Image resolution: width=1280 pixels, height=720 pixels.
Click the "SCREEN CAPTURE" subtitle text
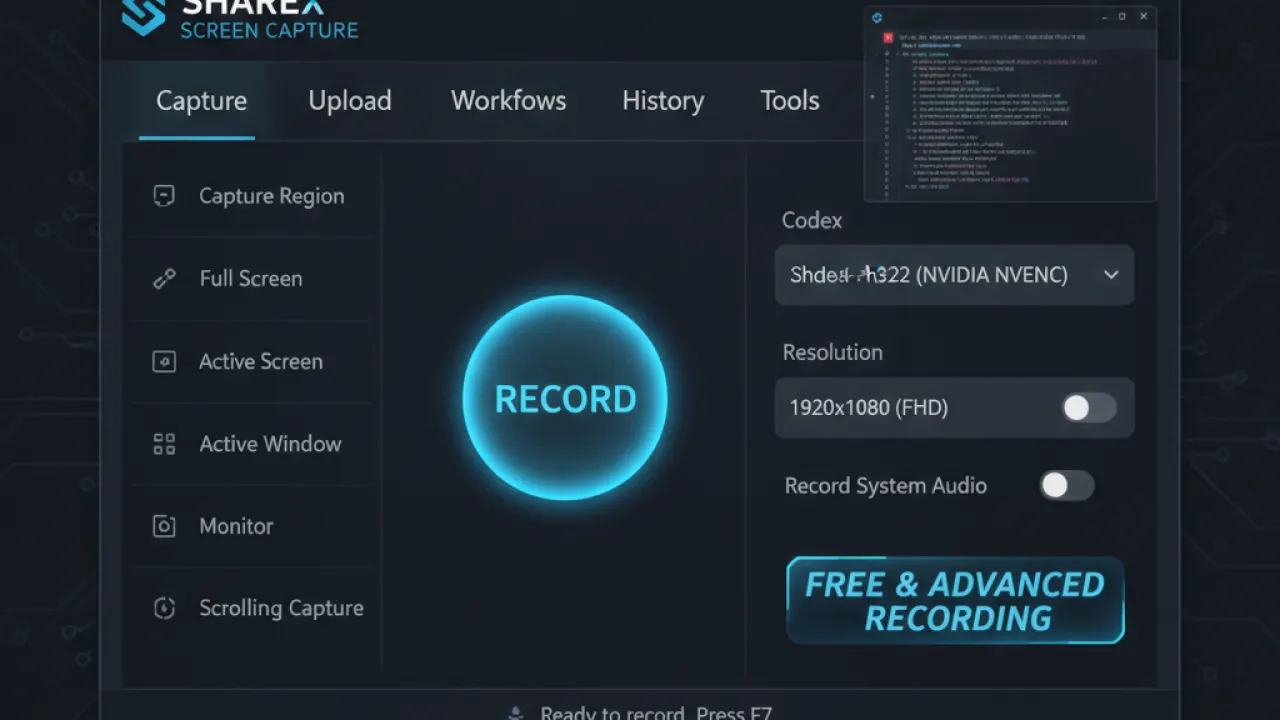[x=269, y=31]
